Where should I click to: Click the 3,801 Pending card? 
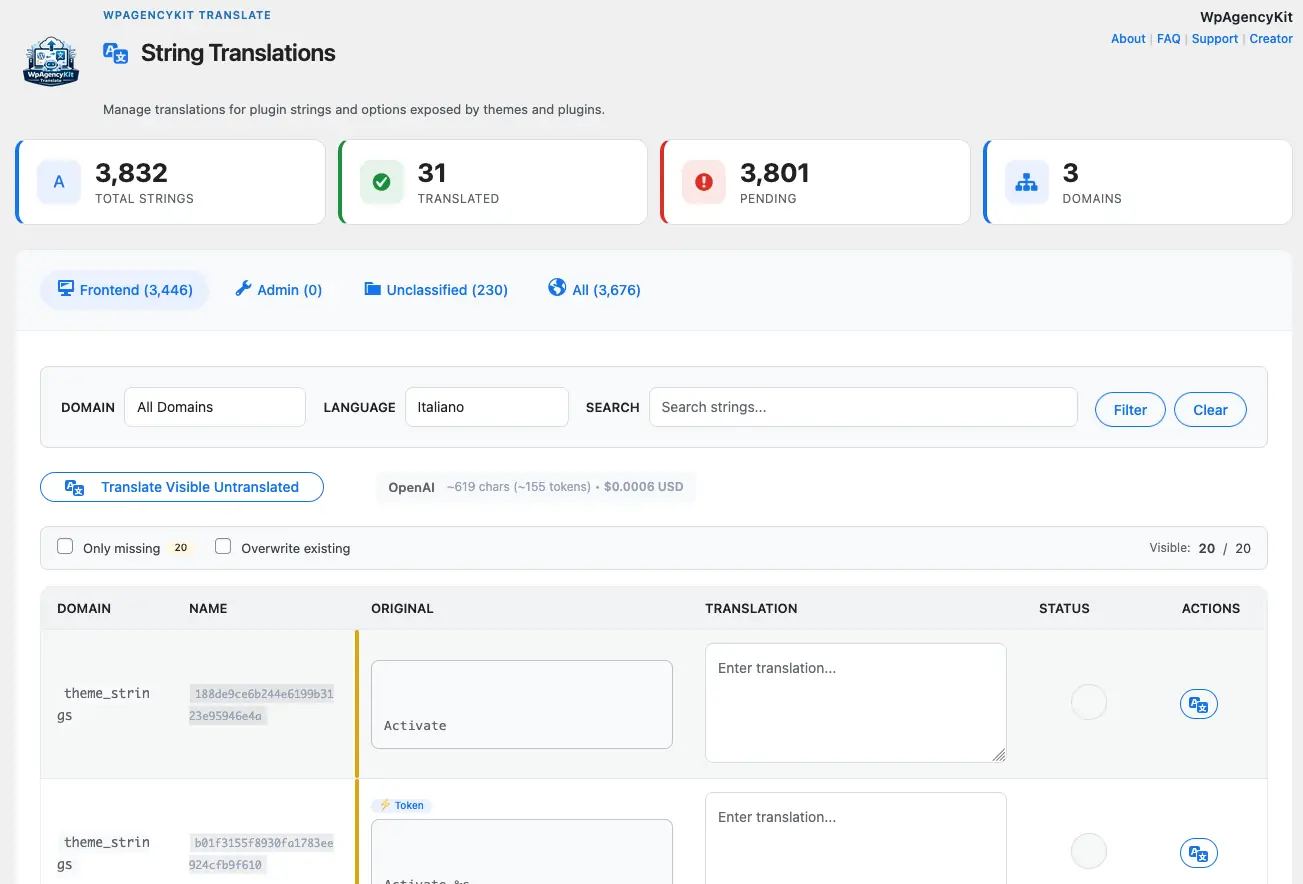pyautogui.click(x=816, y=182)
